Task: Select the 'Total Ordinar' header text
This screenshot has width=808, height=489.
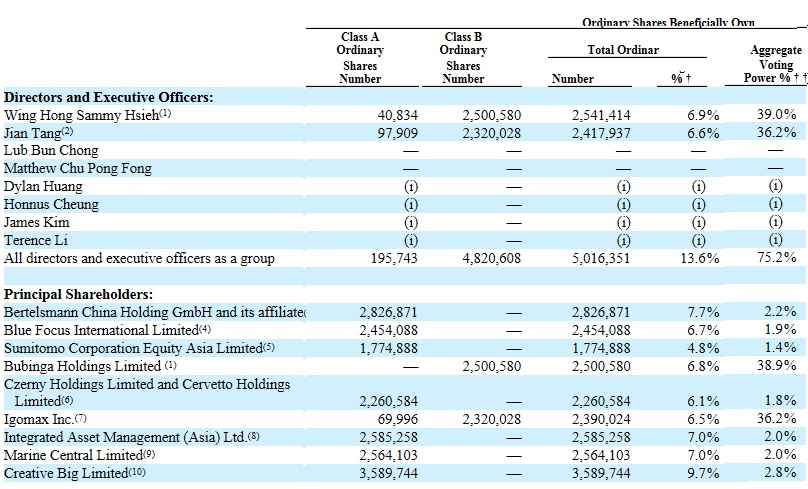Action: [x=623, y=50]
